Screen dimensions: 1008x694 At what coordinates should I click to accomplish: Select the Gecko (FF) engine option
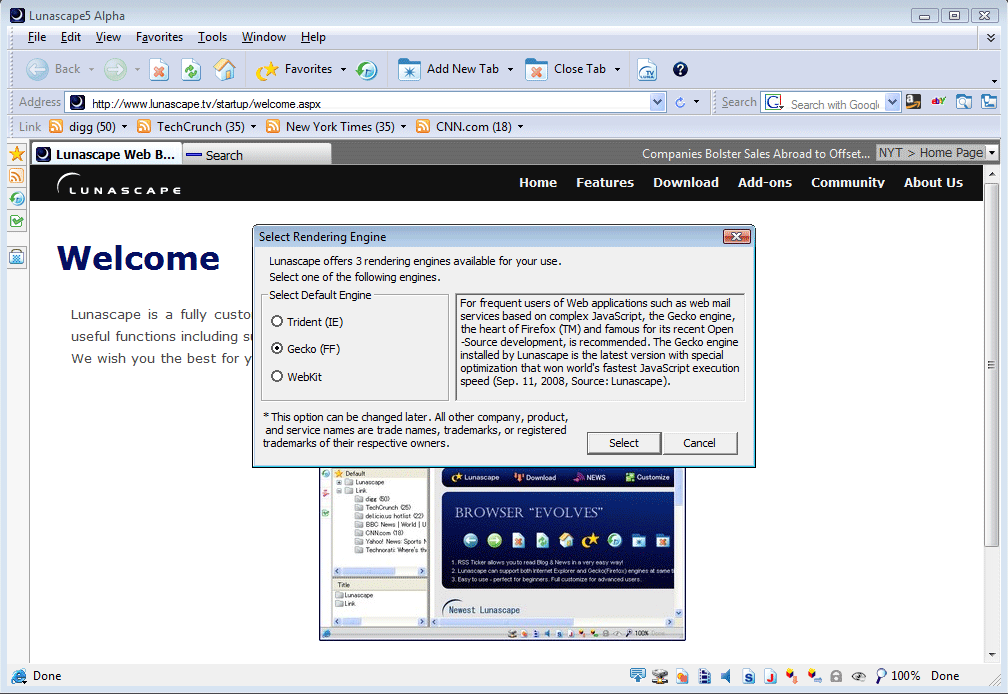click(x=277, y=349)
